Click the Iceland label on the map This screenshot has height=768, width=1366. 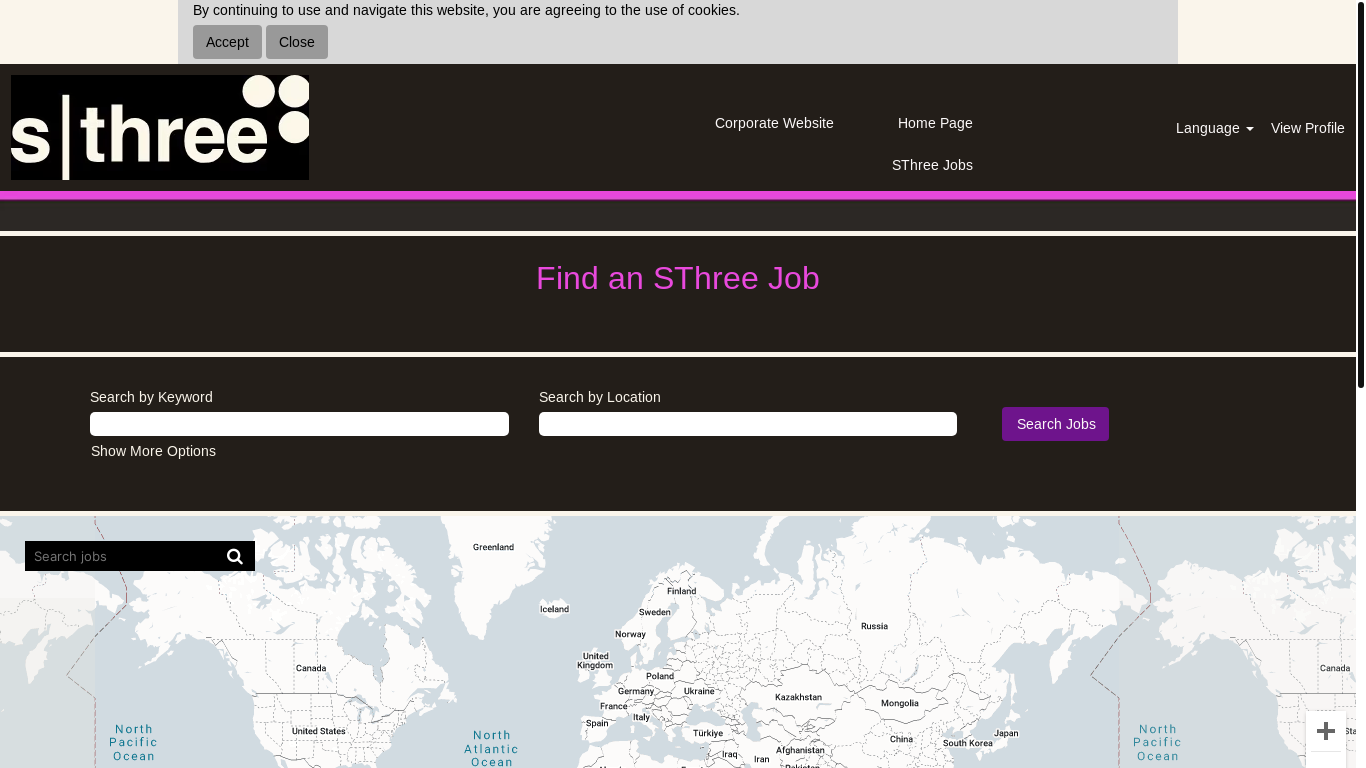pos(554,609)
